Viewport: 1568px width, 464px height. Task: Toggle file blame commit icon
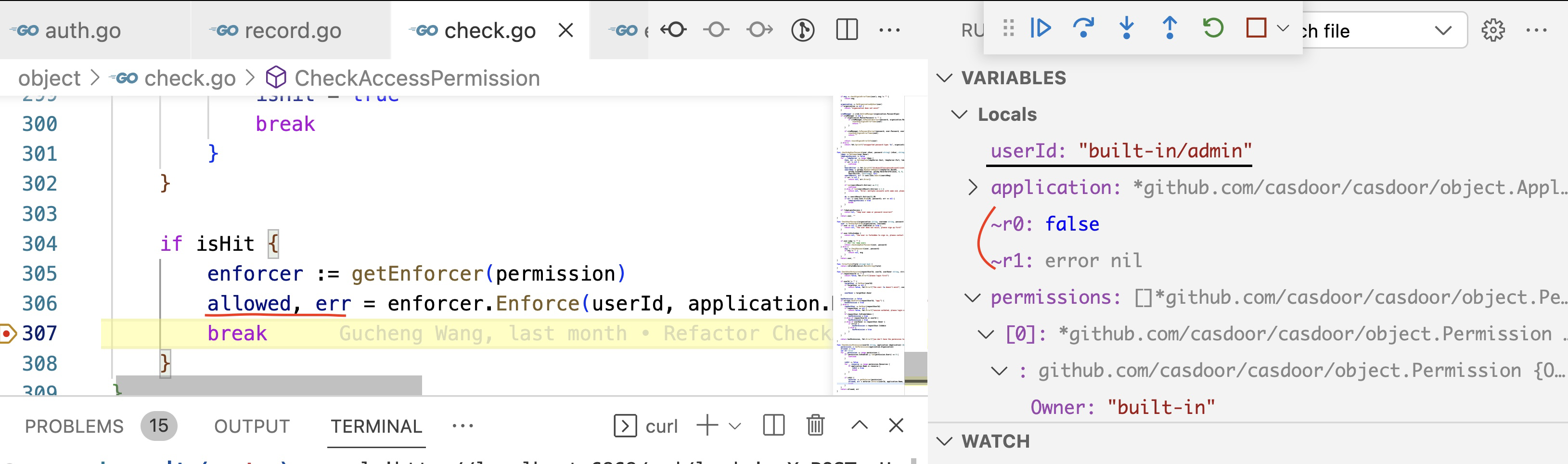click(717, 29)
